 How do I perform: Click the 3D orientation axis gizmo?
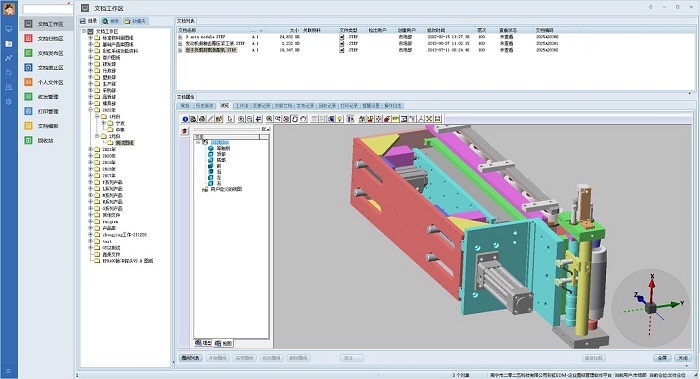click(x=651, y=307)
